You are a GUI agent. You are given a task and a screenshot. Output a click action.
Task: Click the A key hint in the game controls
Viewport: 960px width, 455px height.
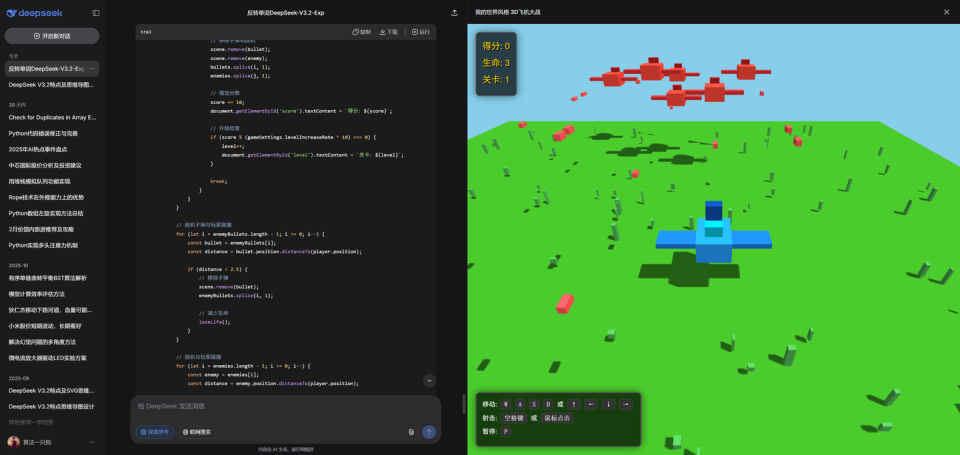(x=520, y=404)
